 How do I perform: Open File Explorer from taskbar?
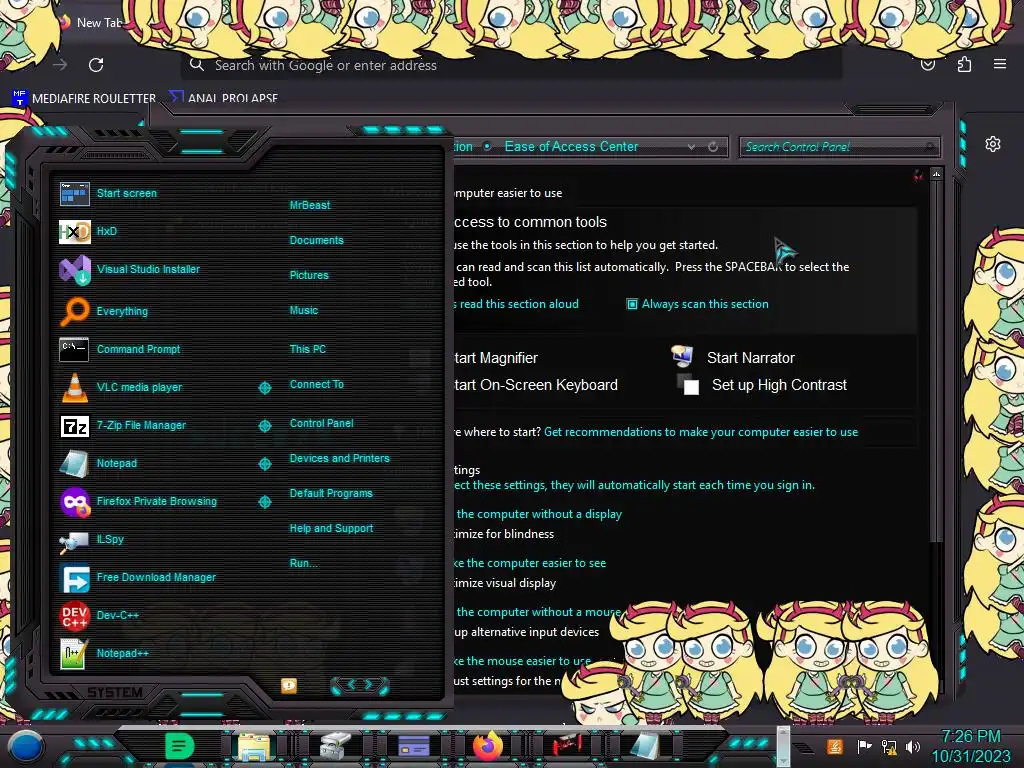(254, 746)
